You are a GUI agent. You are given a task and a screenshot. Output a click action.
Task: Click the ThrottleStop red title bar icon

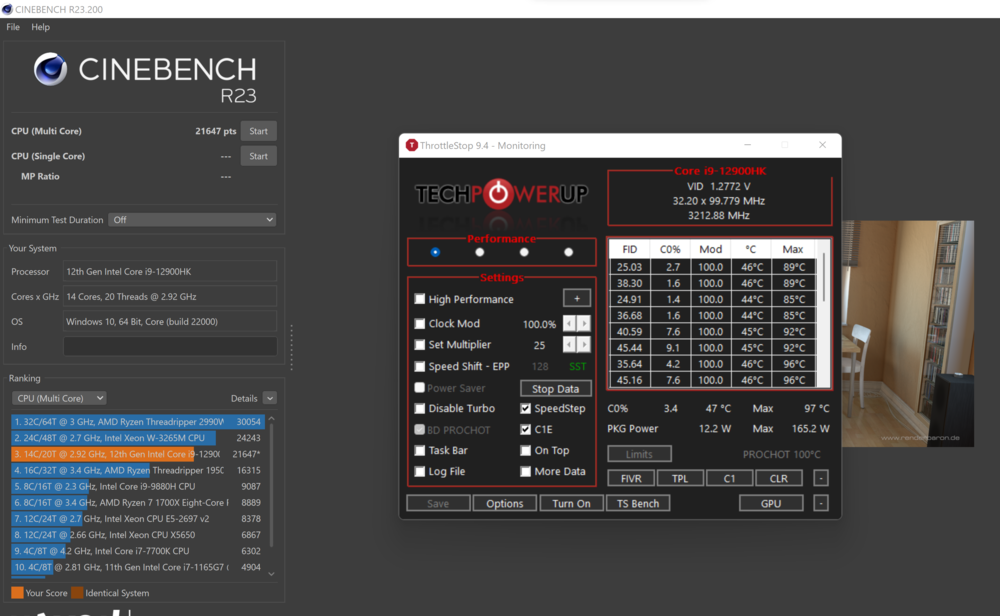pos(411,145)
